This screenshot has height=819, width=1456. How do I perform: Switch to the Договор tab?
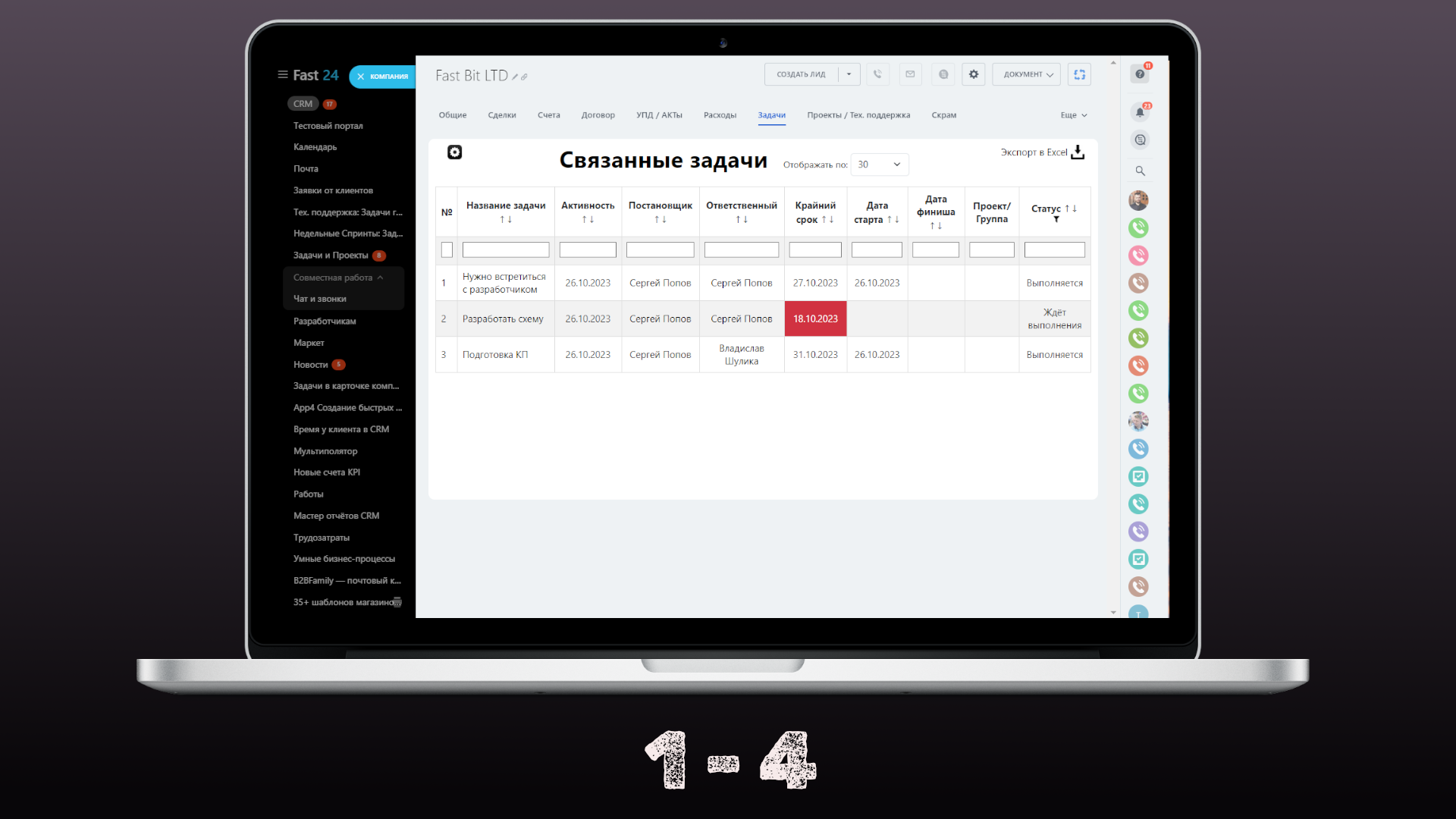(x=598, y=115)
